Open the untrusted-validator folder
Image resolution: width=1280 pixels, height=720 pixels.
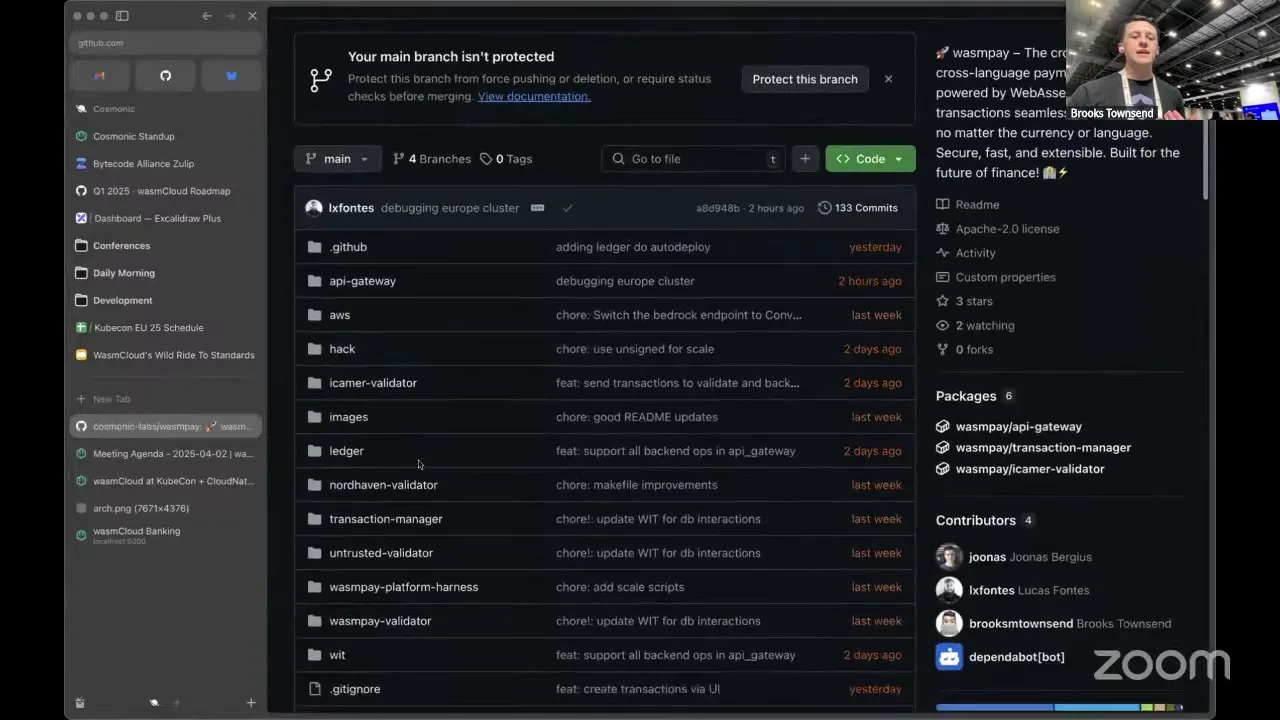coord(381,553)
